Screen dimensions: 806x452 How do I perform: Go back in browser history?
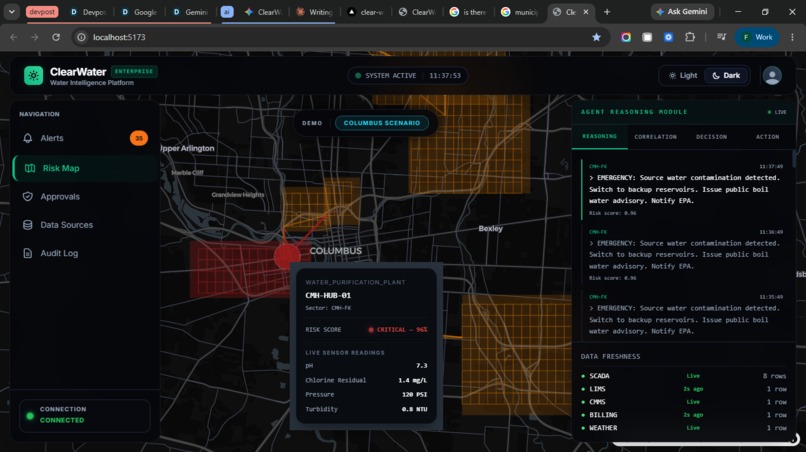point(14,37)
